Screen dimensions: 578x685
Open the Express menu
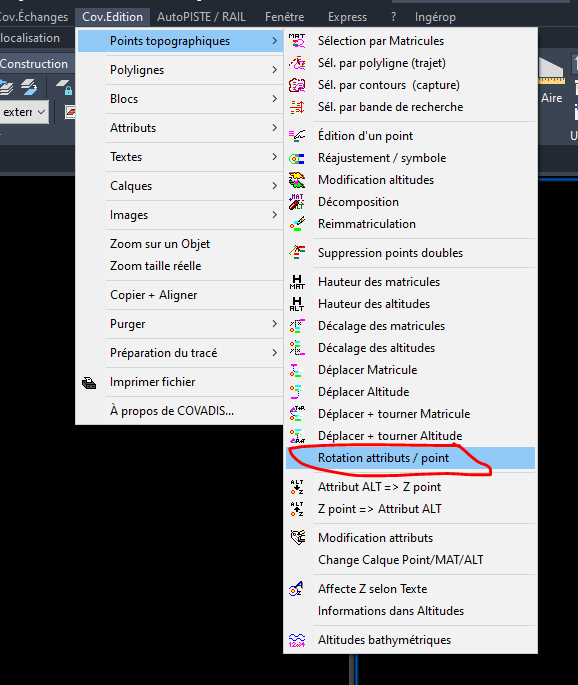coord(347,17)
